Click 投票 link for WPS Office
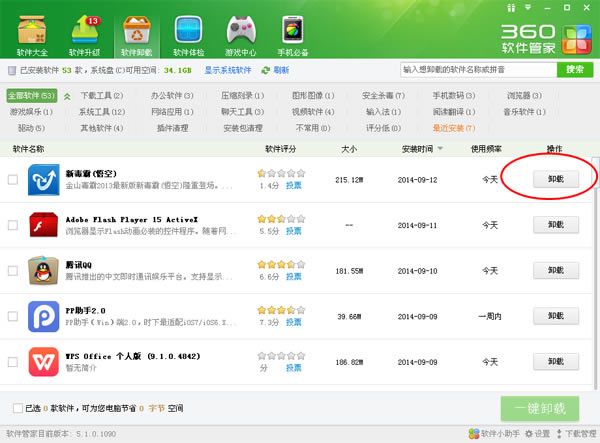The height and width of the screenshot is (443, 600). (293, 368)
